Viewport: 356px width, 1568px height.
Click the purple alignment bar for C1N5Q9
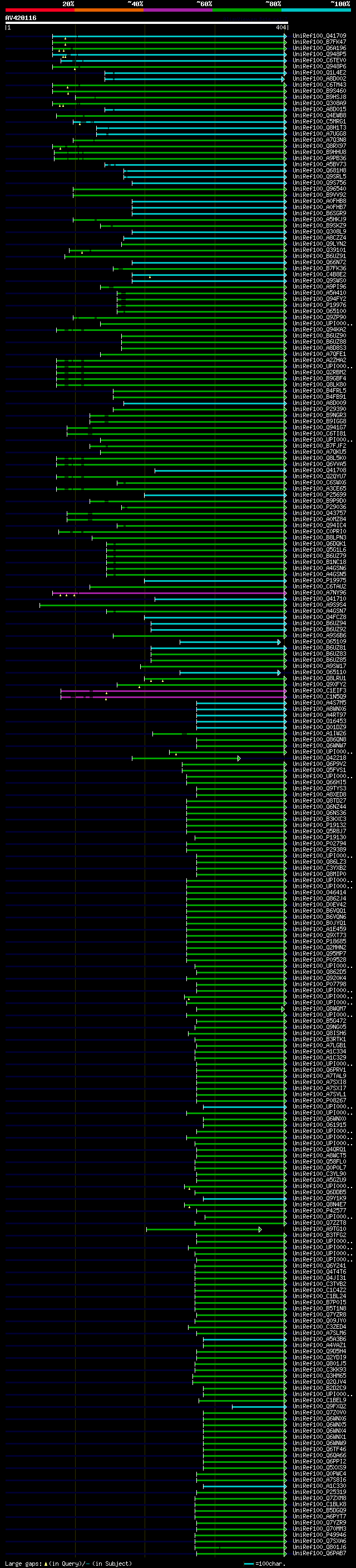[x=174, y=697]
